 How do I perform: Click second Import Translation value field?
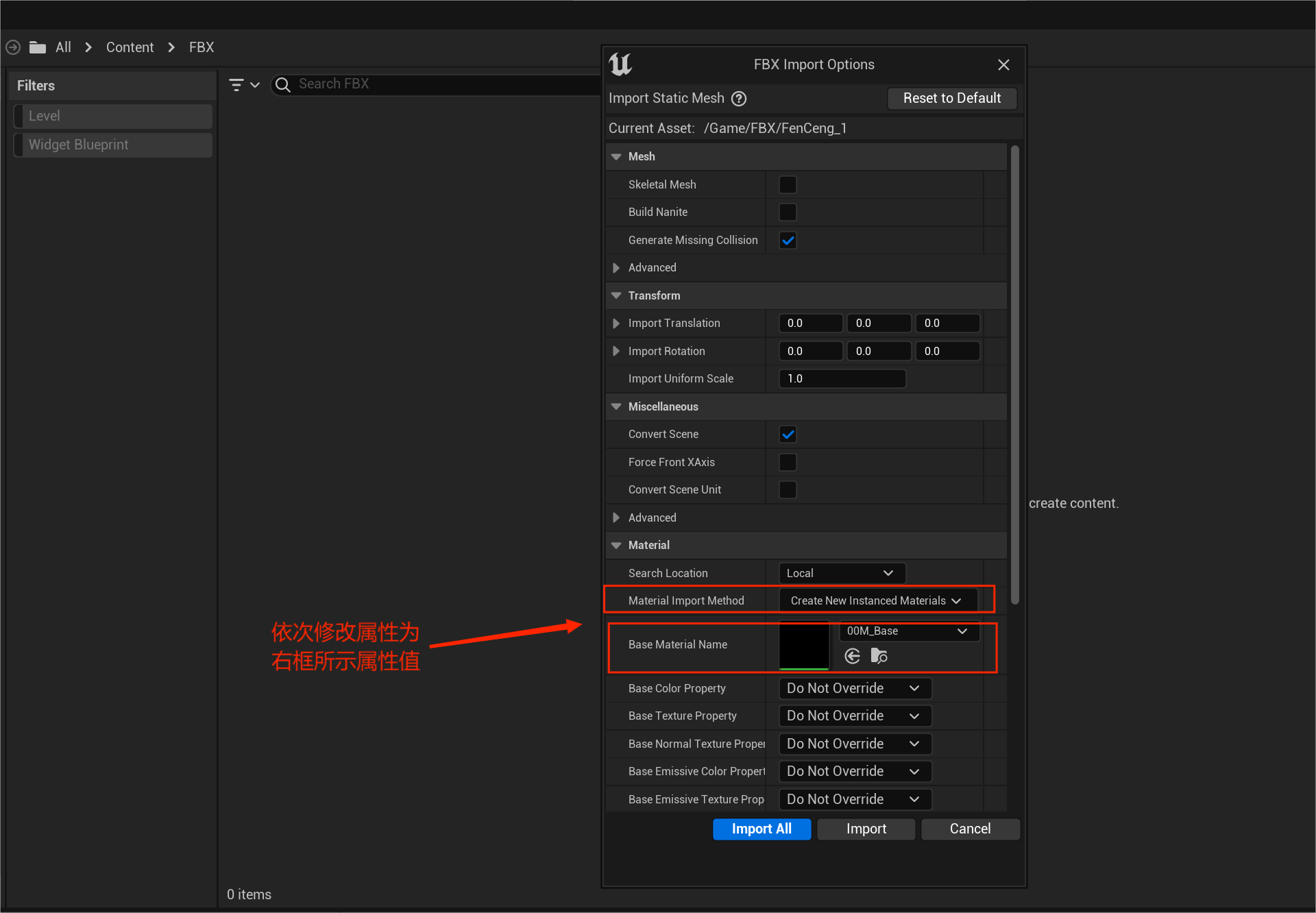(879, 324)
